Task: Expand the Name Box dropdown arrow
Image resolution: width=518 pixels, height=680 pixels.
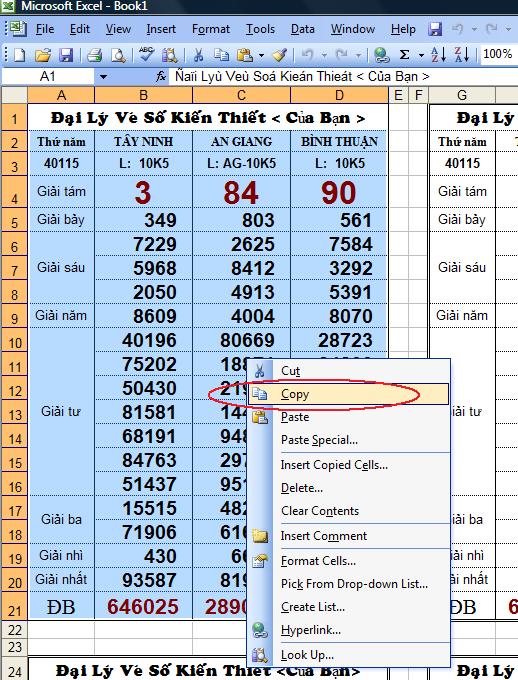Action: [x=103, y=77]
